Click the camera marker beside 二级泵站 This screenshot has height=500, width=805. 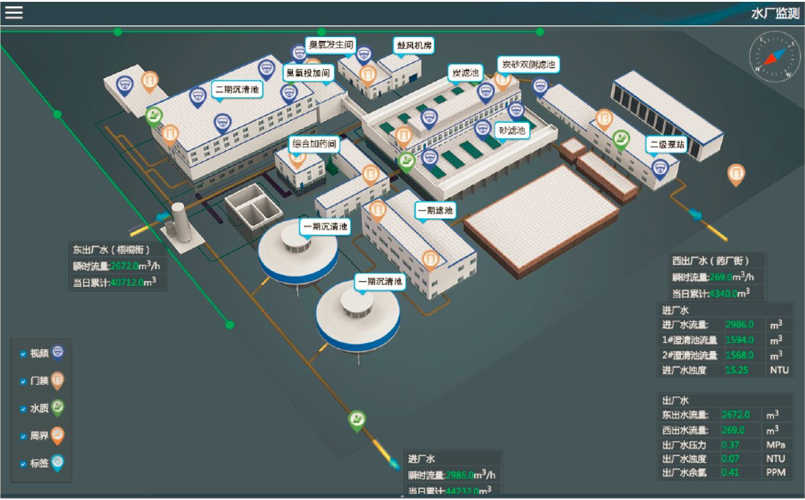[660, 169]
